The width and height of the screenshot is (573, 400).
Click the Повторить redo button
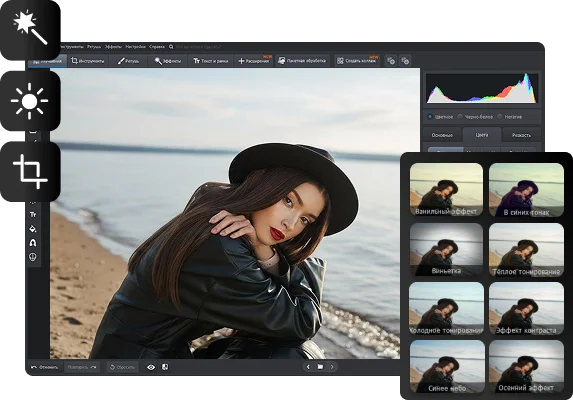point(82,367)
